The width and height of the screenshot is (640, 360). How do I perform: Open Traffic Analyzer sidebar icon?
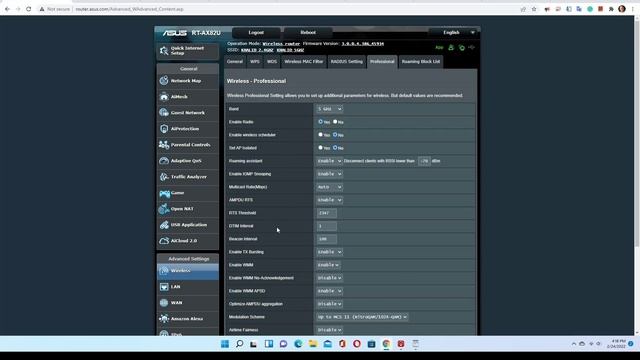pyautogui.click(x=164, y=177)
